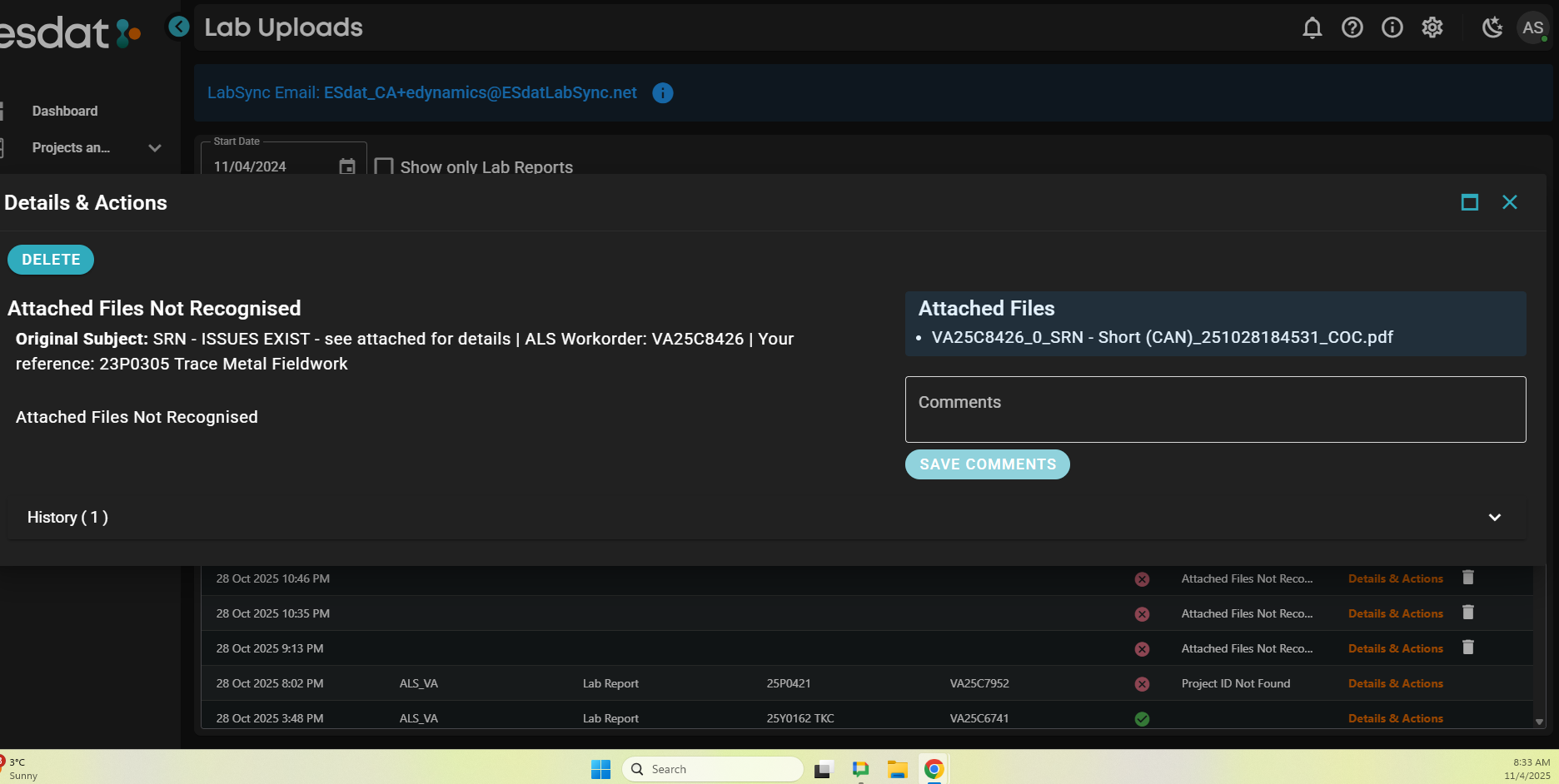Focus the Comments text field
The image size is (1559, 784).
[1215, 409]
